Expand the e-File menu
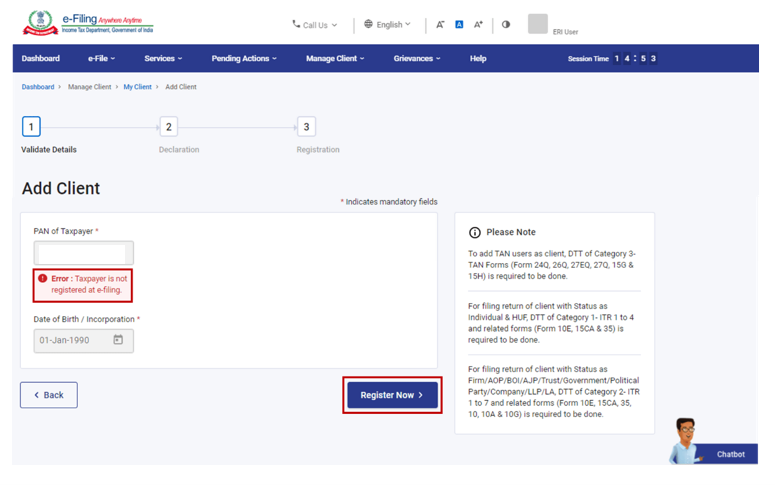Viewport: 775px width, 485px height. click(x=101, y=59)
